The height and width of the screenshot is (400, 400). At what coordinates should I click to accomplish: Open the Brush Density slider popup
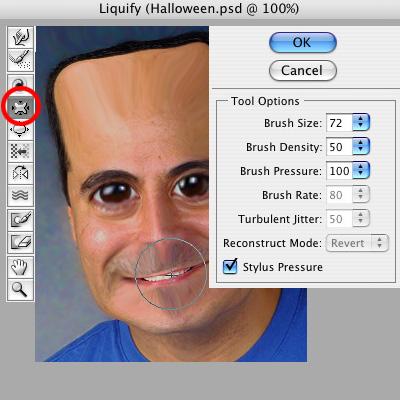tap(361, 147)
